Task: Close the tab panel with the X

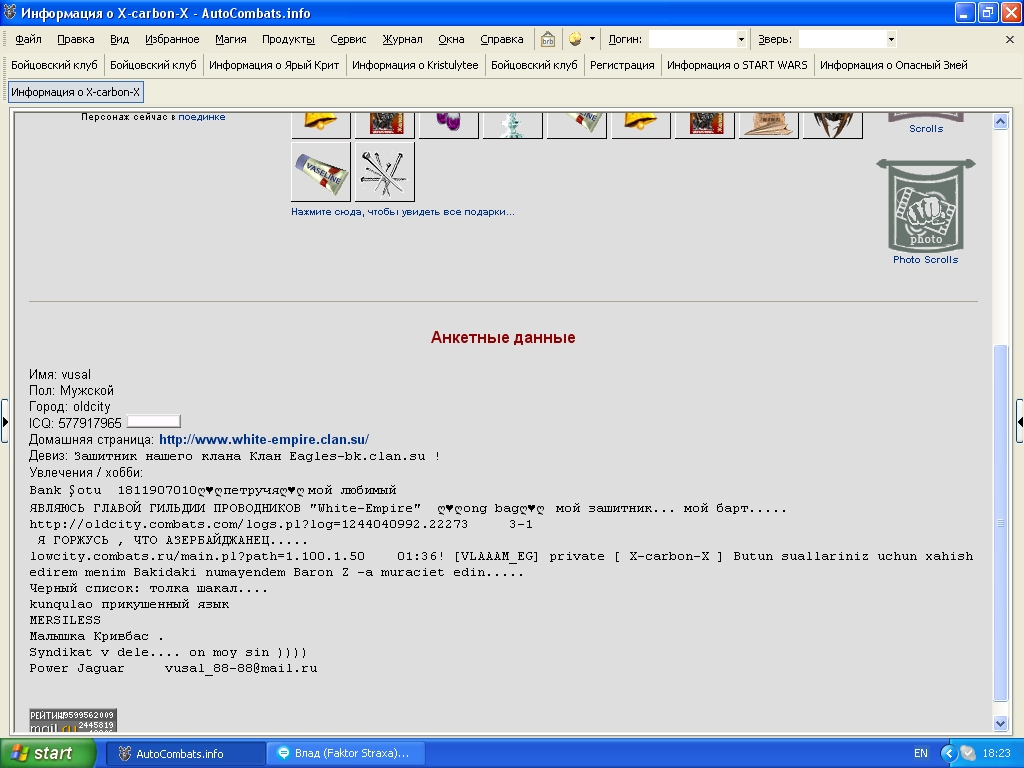Action: point(1010,39)
